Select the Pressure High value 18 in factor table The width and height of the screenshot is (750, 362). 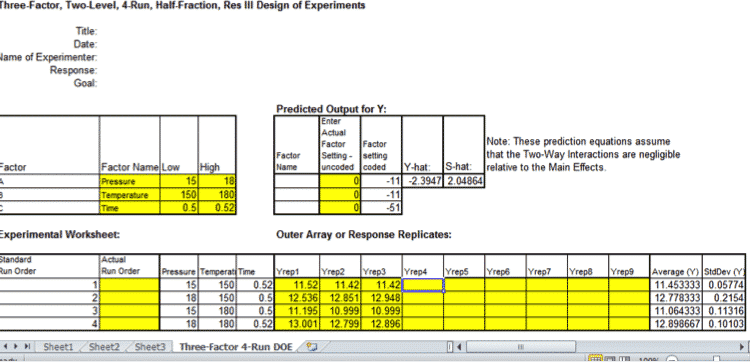(217, 181)
